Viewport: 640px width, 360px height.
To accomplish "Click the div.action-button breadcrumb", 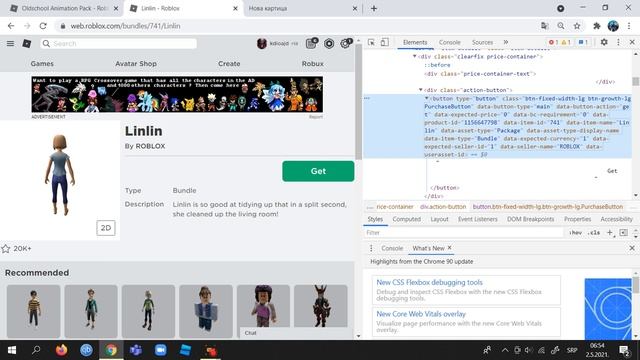I will [x=443, y=207].
